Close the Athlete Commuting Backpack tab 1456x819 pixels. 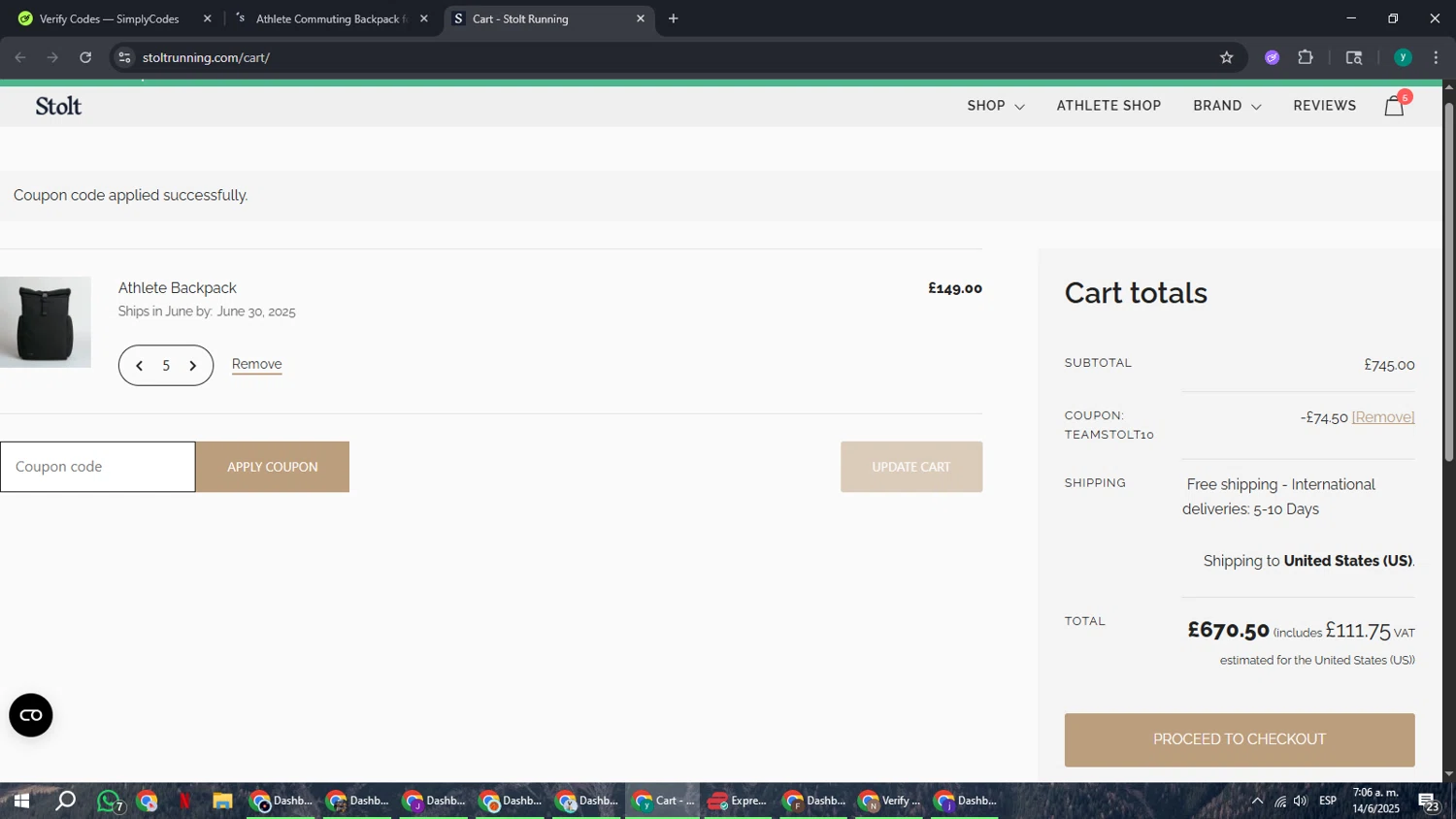click(423, 18)
